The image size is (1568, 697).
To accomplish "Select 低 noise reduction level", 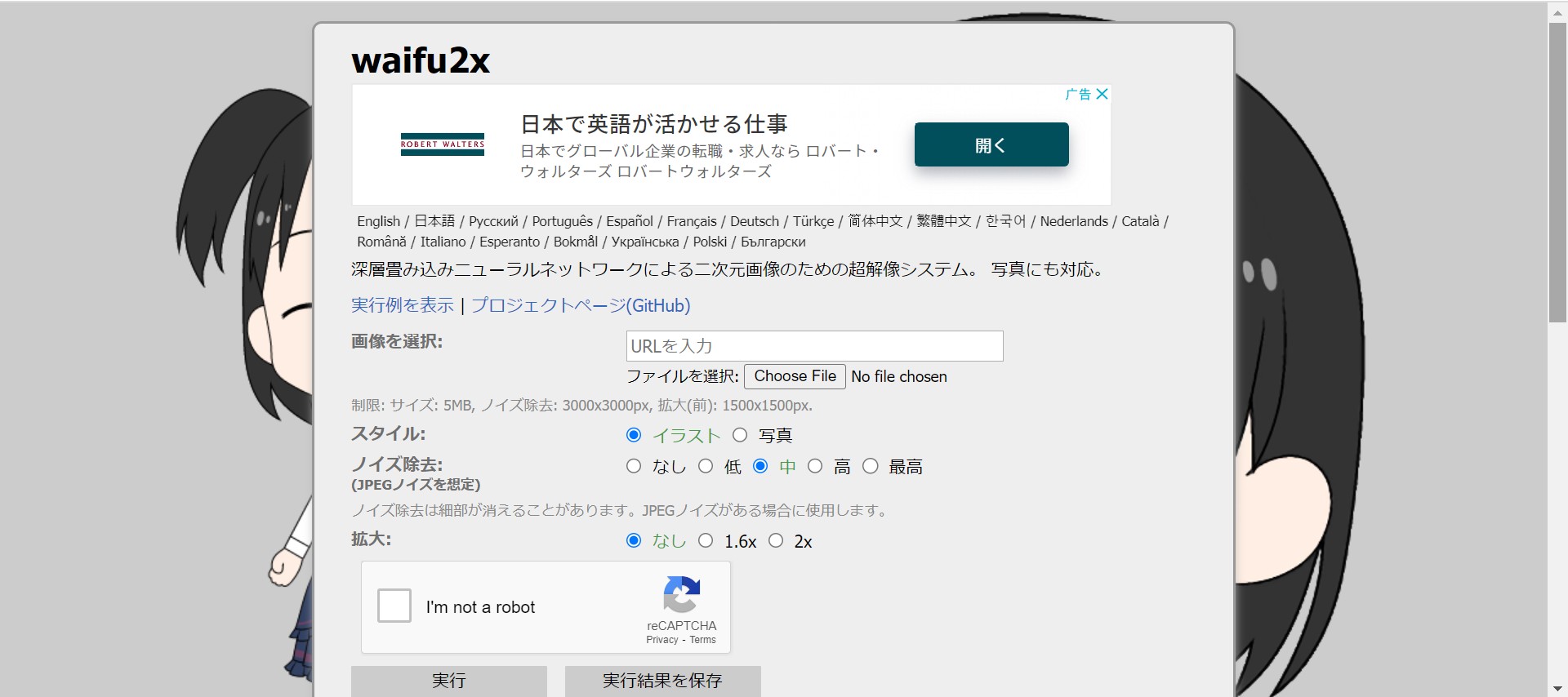I will pos(706,466).
